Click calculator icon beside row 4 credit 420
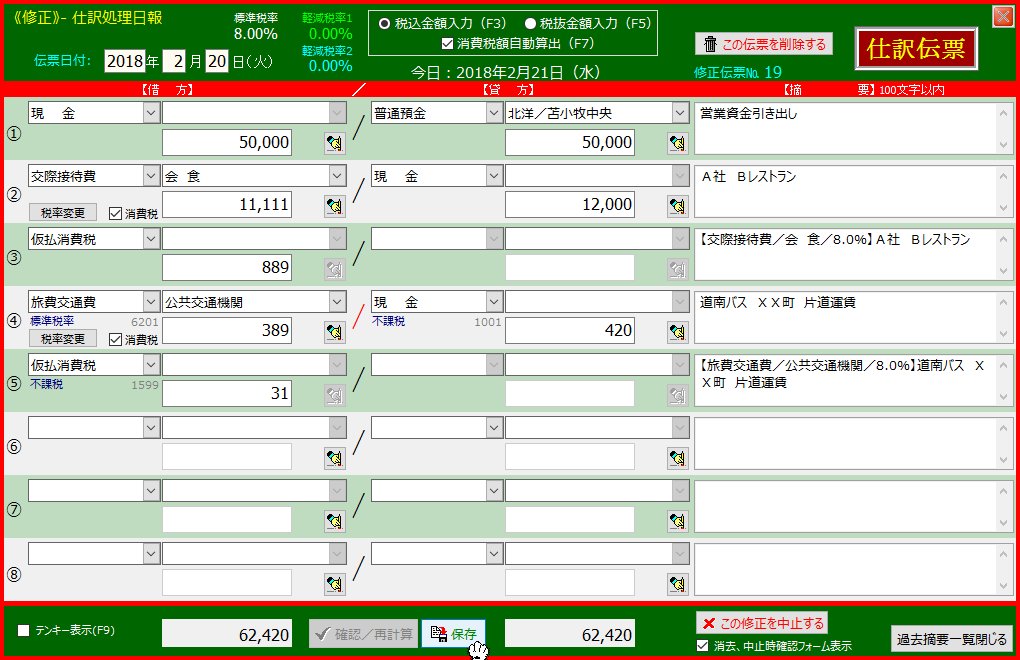The height and width of the screenshot is (660, 1020). 677,332
